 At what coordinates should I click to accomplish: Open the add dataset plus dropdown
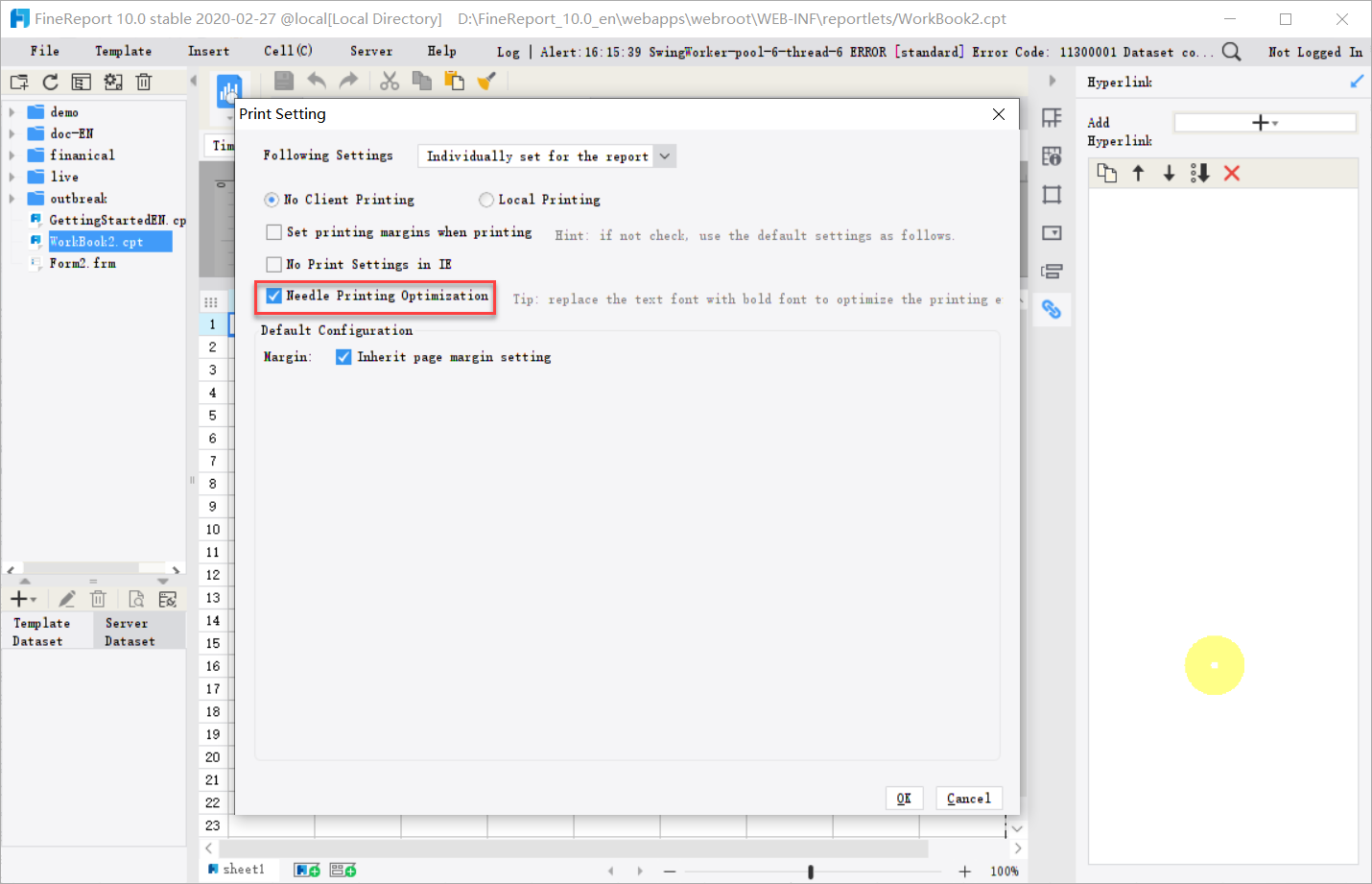click(x=20, y=598)
